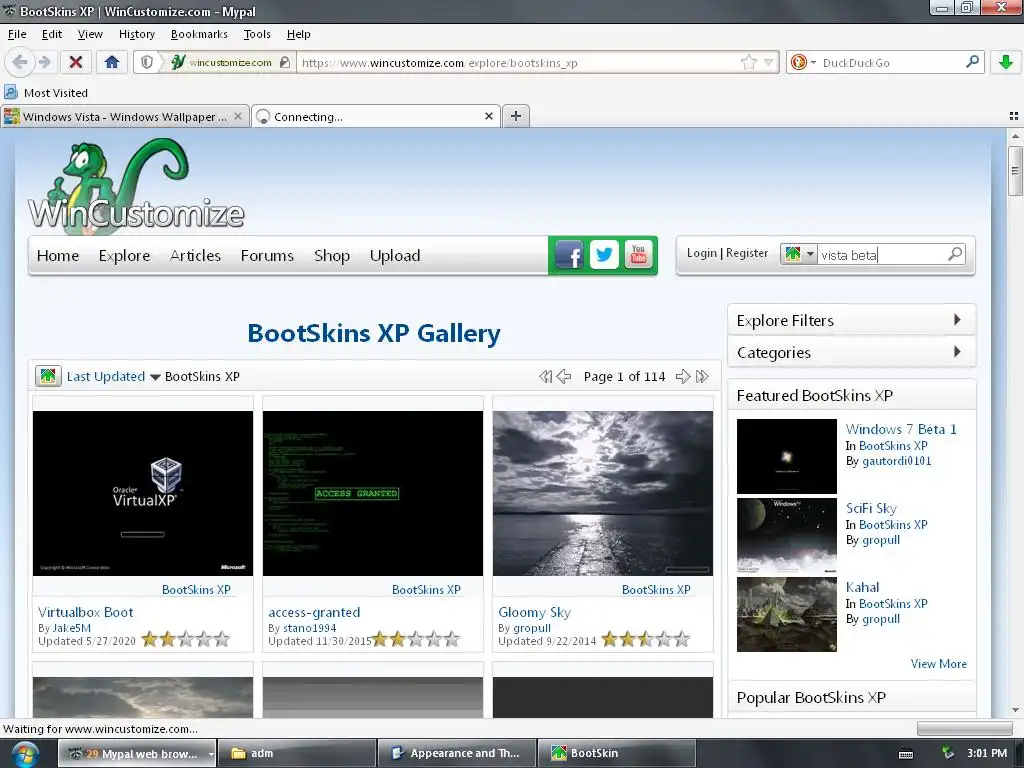Click the Register link
The image size is (1024, 768).
point(746,253)
